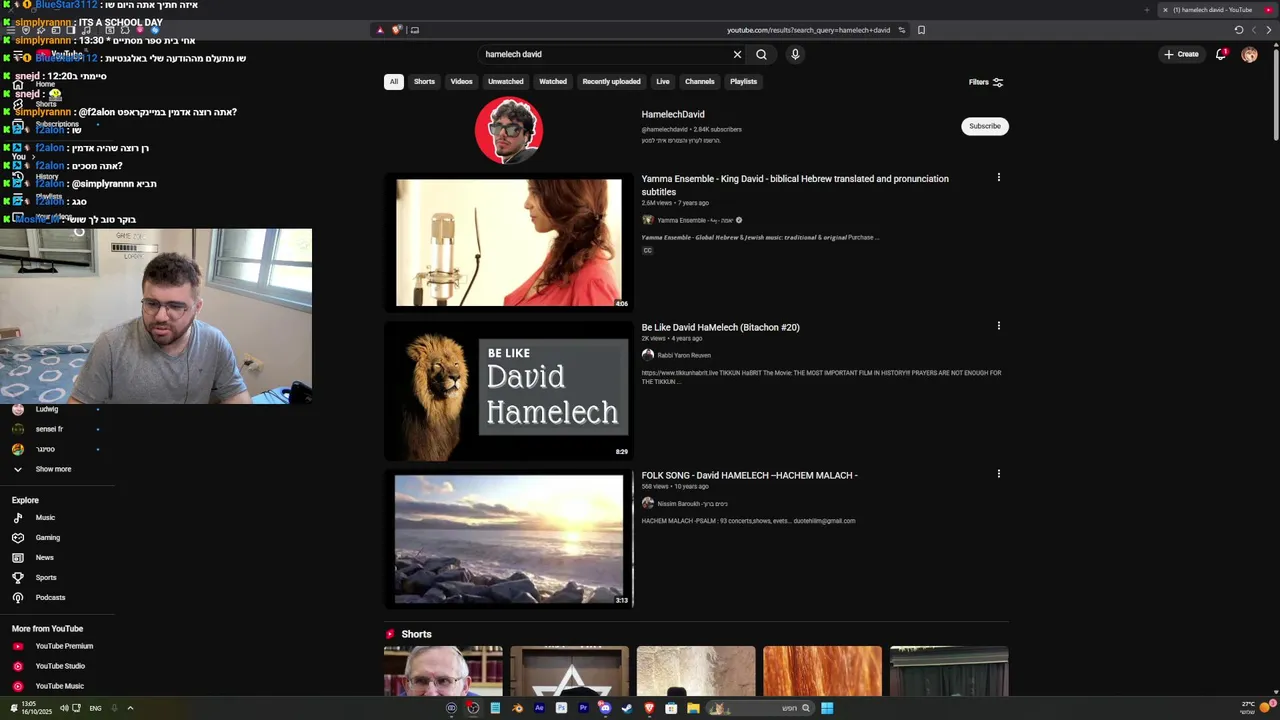Open Steam from the taskbar
Image resolution: width=1280 pixels, height=720 pixels.
[x=627, y=708]
